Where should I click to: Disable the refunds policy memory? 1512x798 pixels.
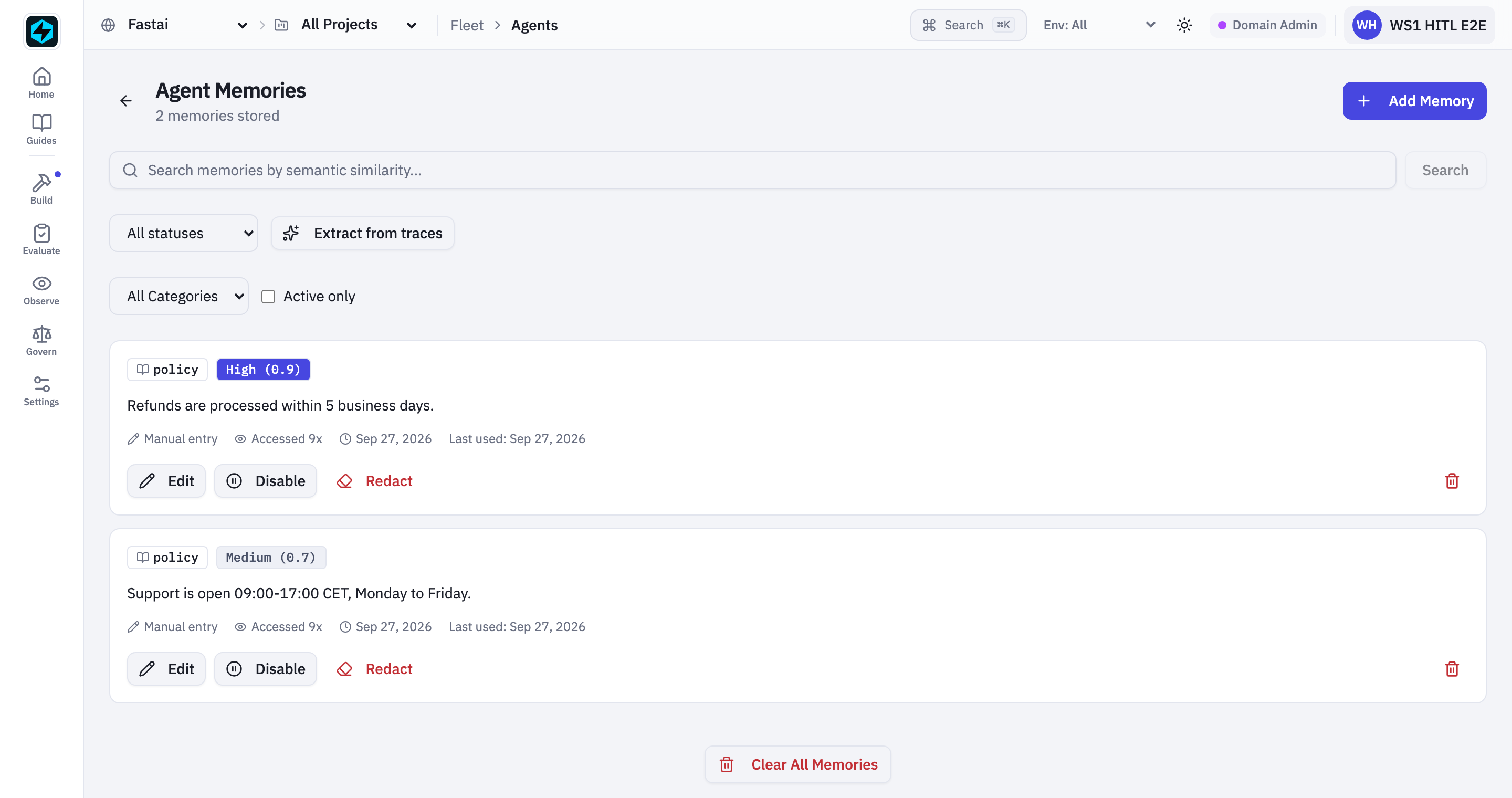(x=265, y=481)
